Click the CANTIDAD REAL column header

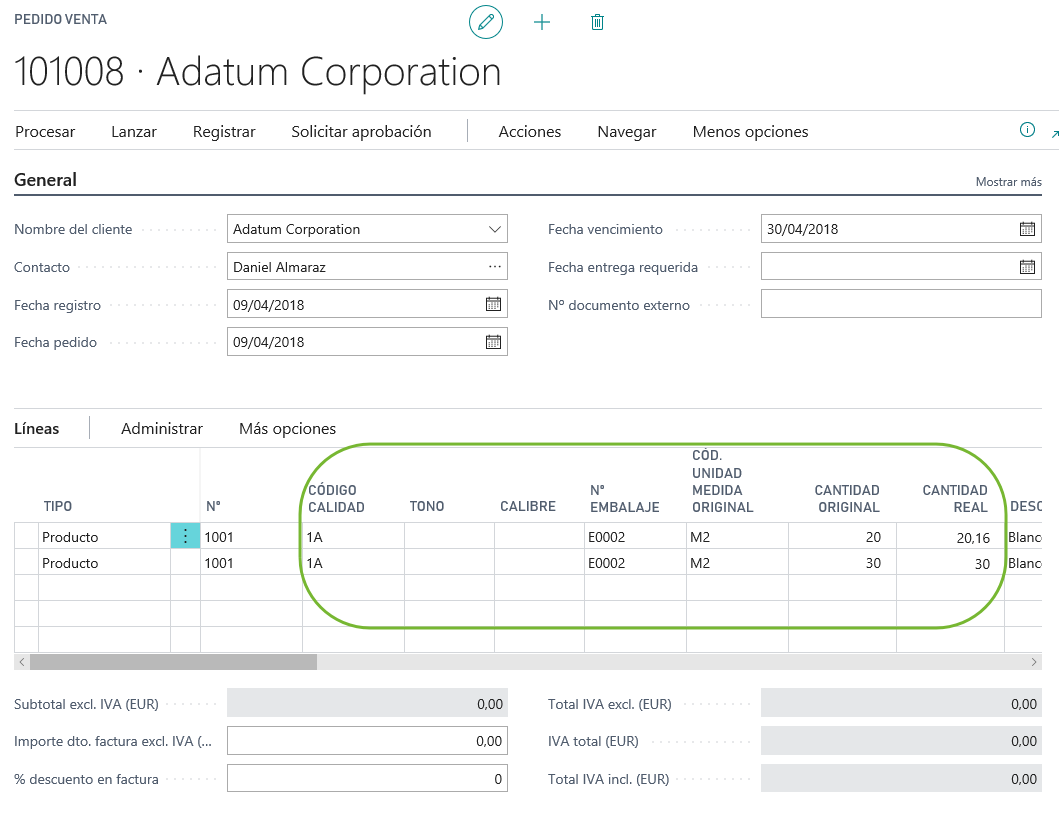coord(955,498)
